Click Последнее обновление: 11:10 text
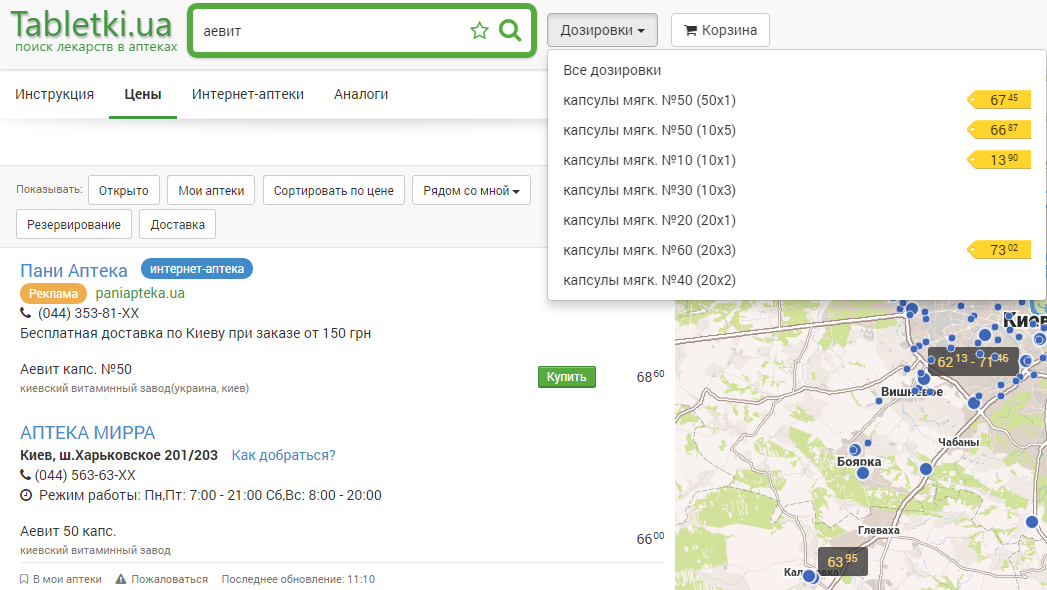This screenshot has height=590, width=1047. click(x=298, y=579)
